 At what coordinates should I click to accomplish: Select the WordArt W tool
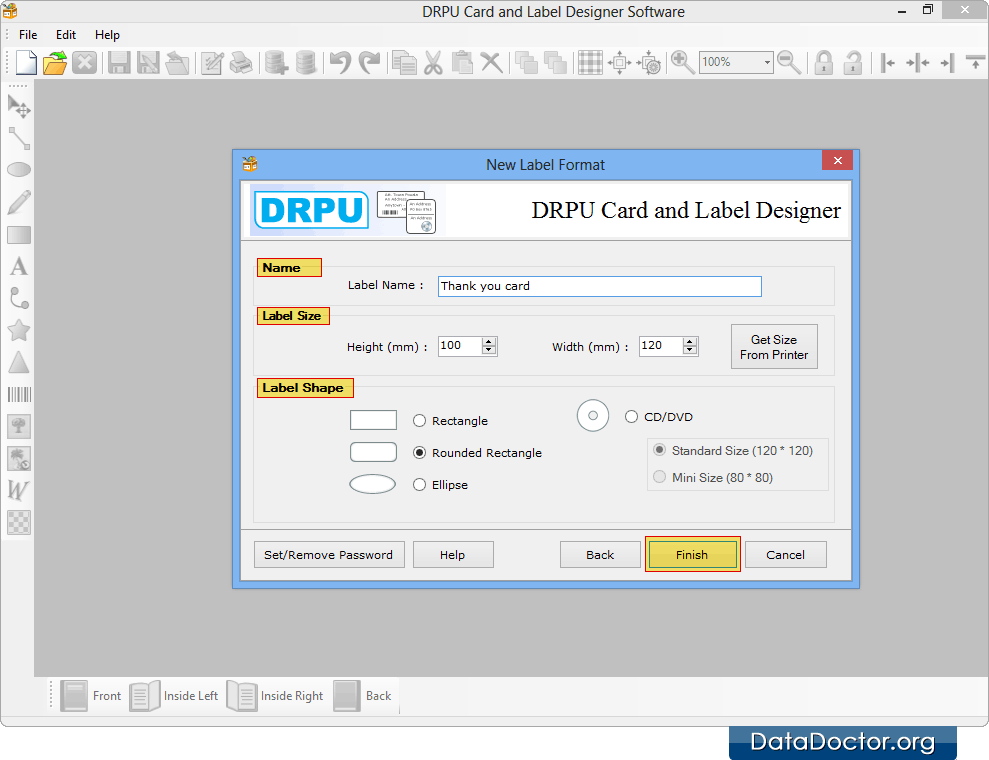tap(18, 490)
